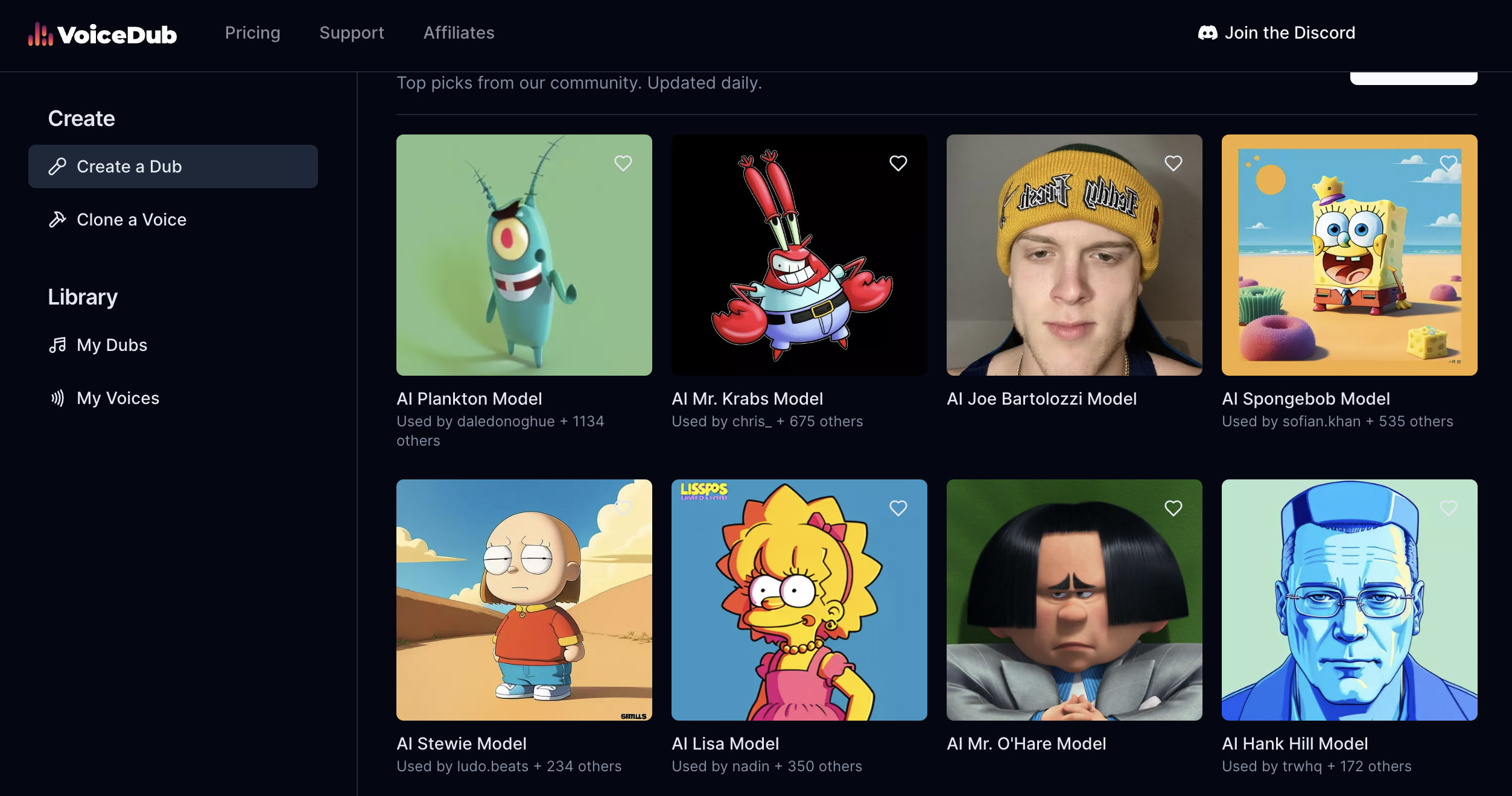This screenshot has height=796, width=1512.
Task: Click 'Used by ludo.beats + 234 others'
Action: [509, 766]
